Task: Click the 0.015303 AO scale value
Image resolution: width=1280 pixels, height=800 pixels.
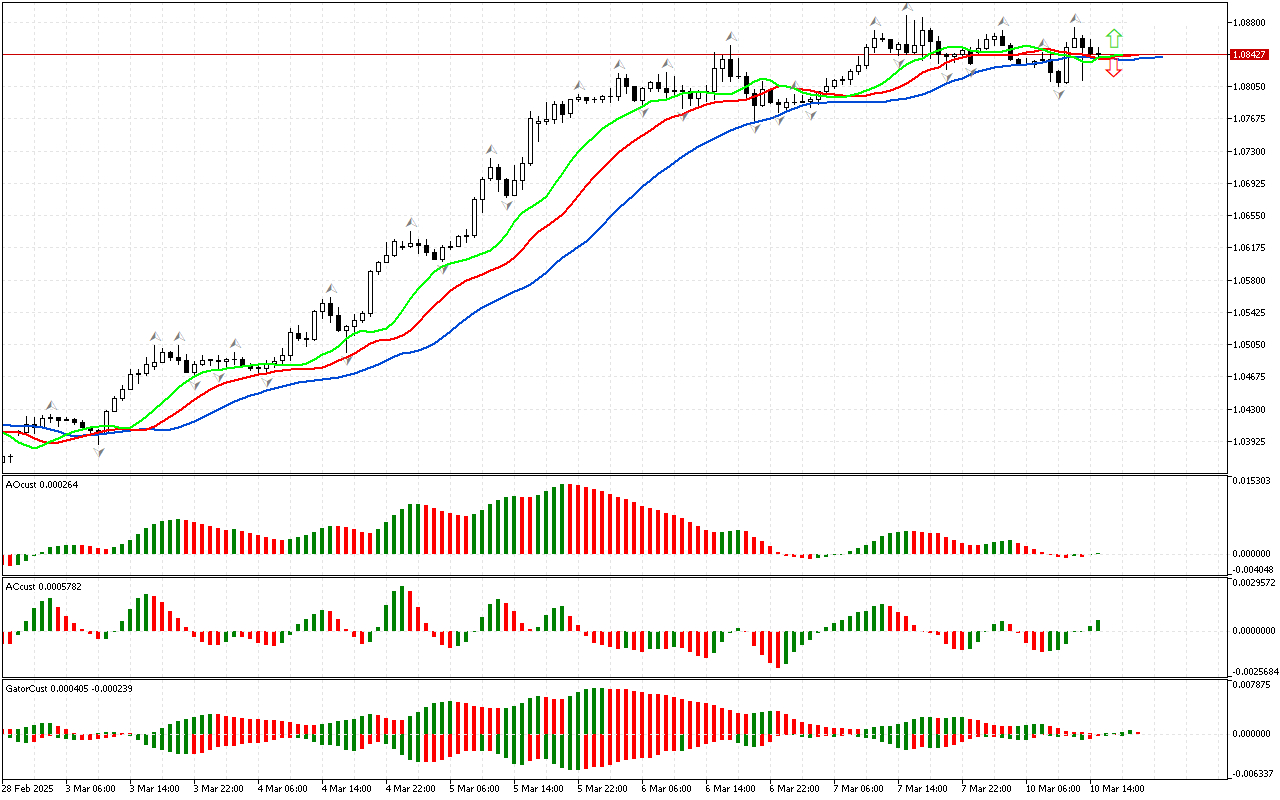Action: click(1250, 482)
